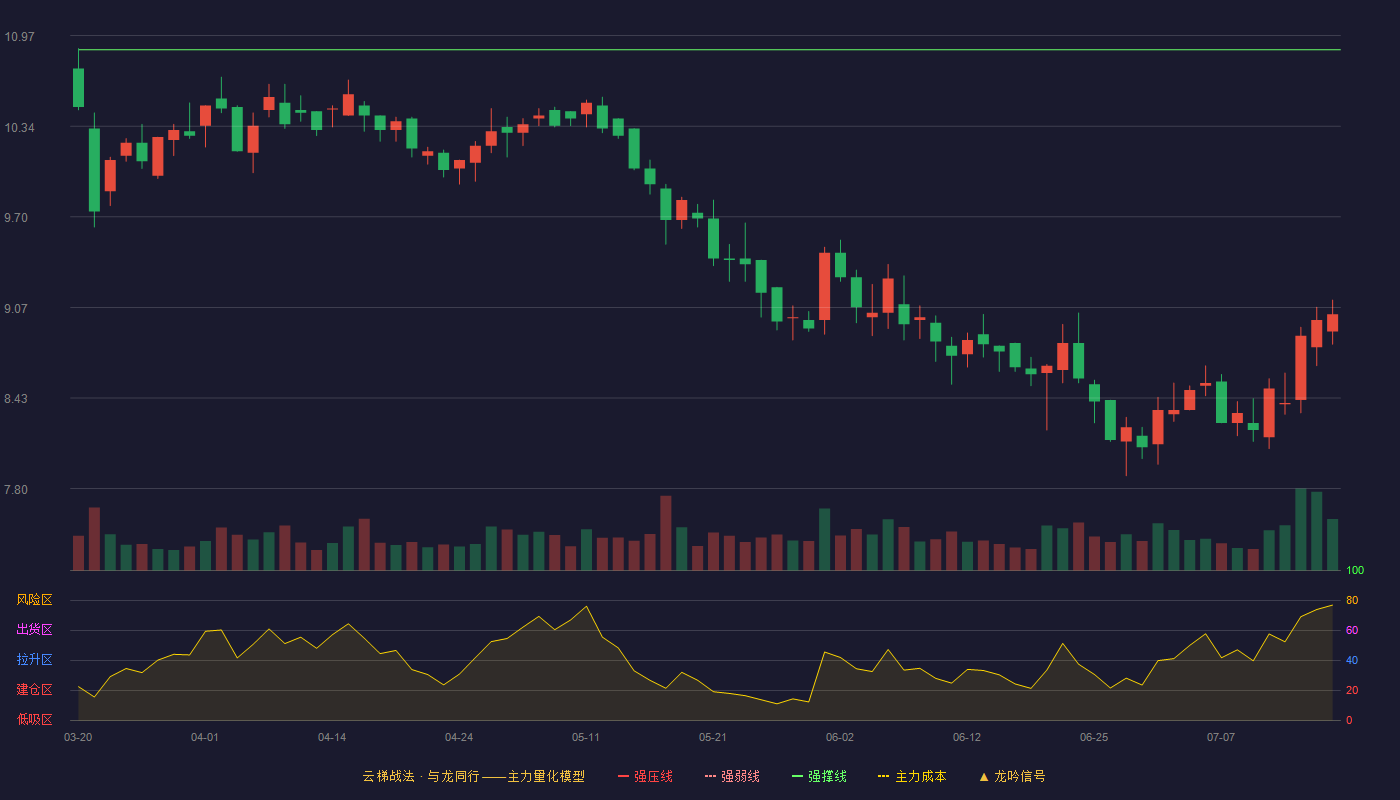This screenshot has width=1400, height=800.
Task: Toggle the 主力成本 legend entry
Action: (912, 776)
